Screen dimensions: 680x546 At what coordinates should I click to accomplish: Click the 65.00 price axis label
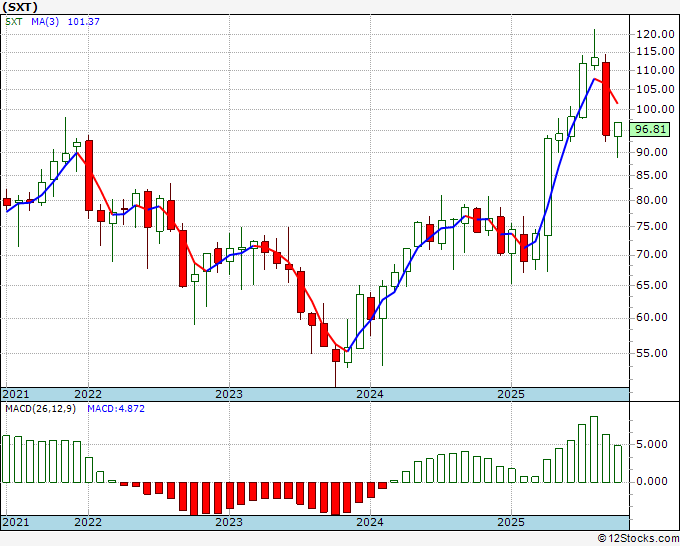[x=651, y=285]
